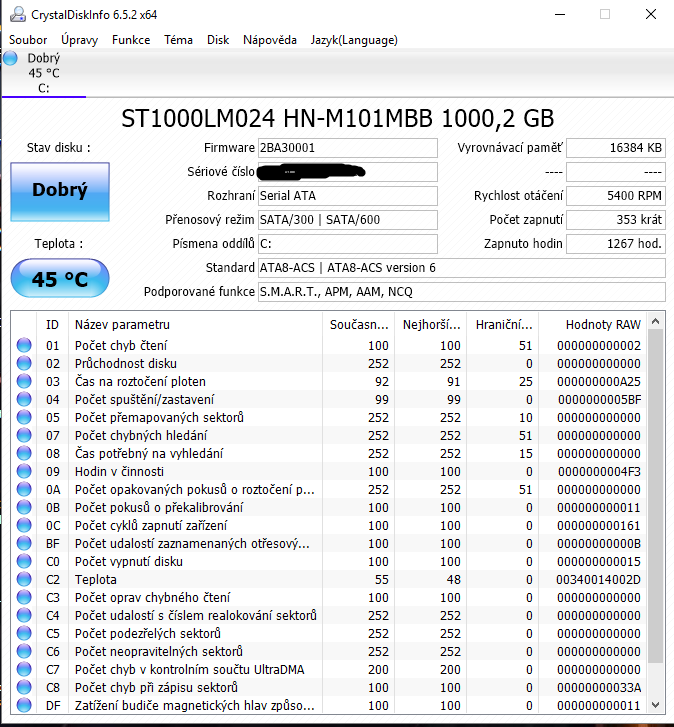The image size is (674, 727).
Task: Select the Čas na roztočení ploten parameter name
Action: (140, 382)
